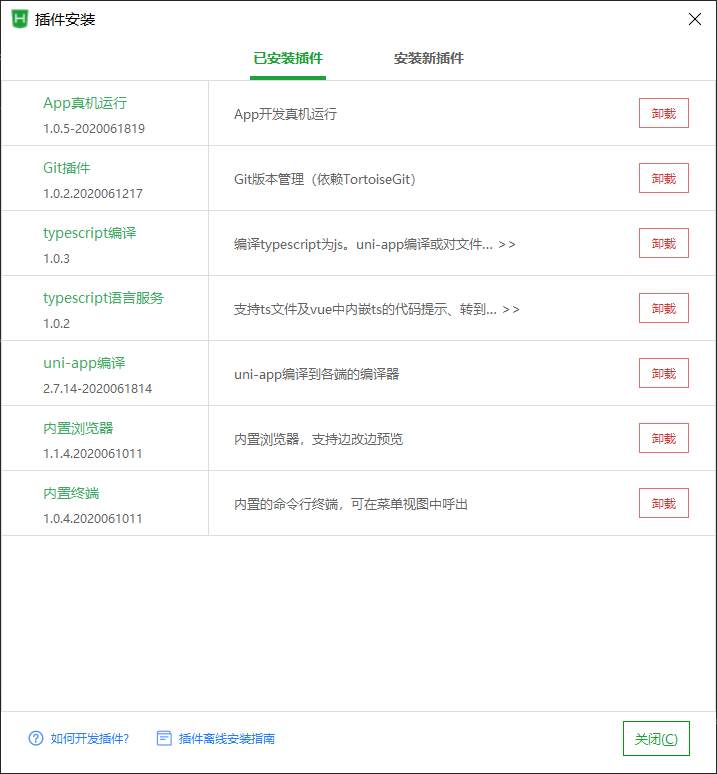
Task: Uninstall the 内置终端 plugin
Action: point(664,503)
